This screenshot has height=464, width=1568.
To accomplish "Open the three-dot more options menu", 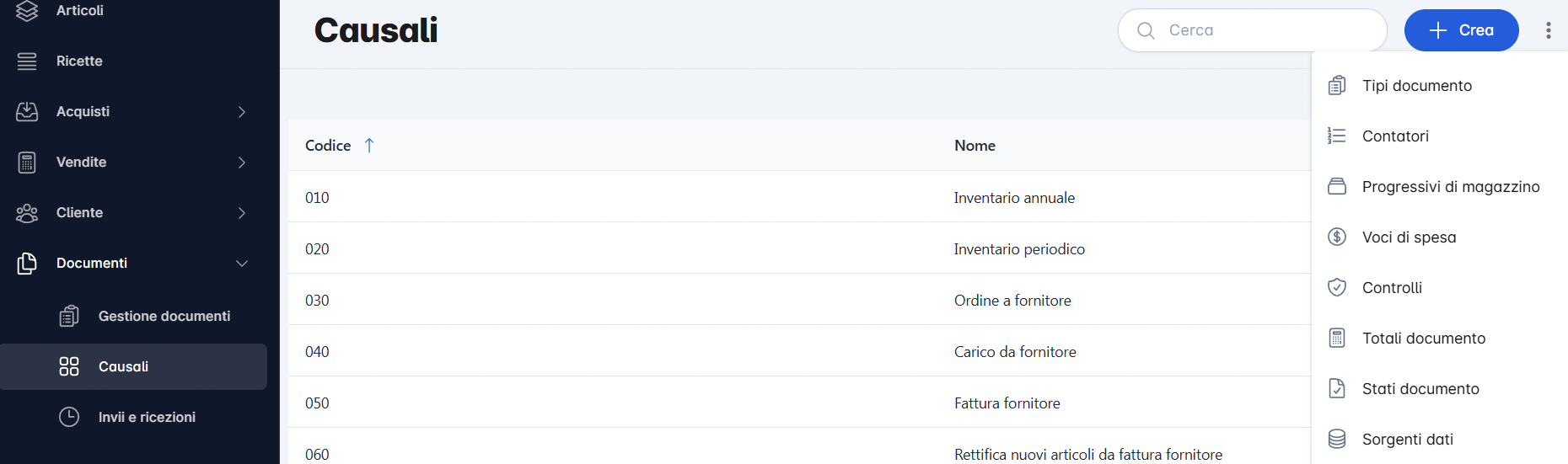I will click(1549, 30).
